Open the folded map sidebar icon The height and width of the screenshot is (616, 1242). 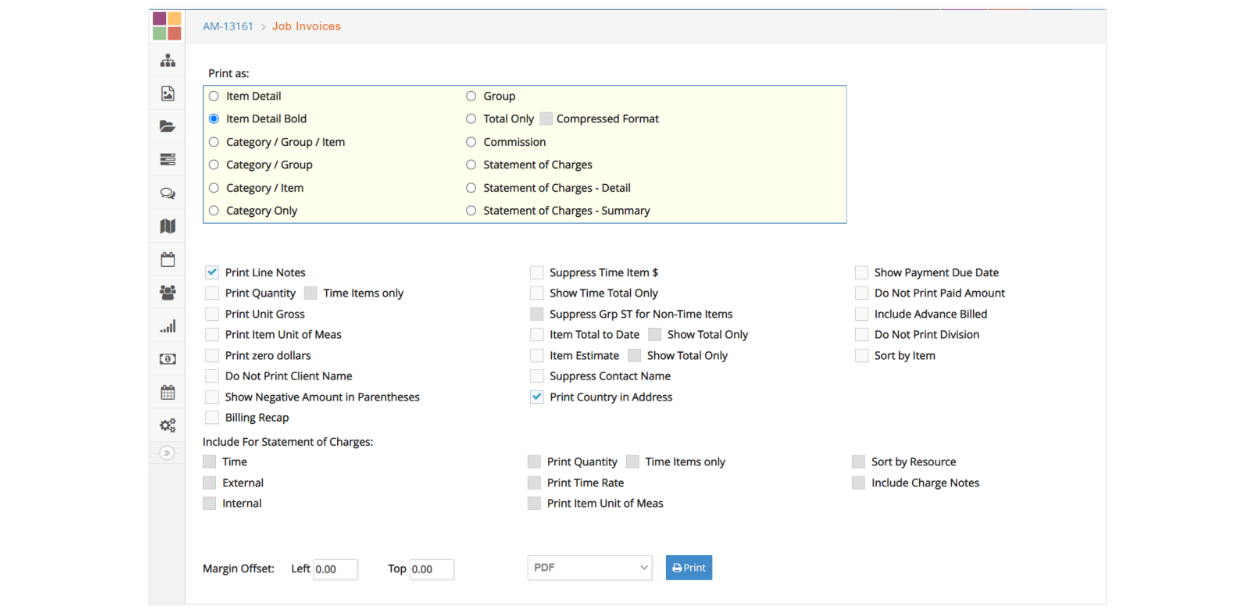coord(167,226)
